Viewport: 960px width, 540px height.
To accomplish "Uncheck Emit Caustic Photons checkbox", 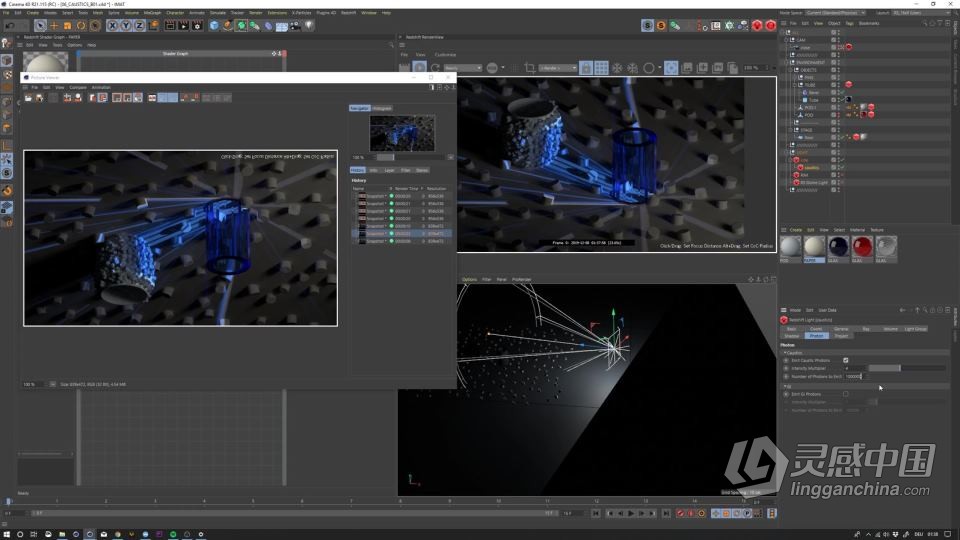I will (x=846, y=361).
